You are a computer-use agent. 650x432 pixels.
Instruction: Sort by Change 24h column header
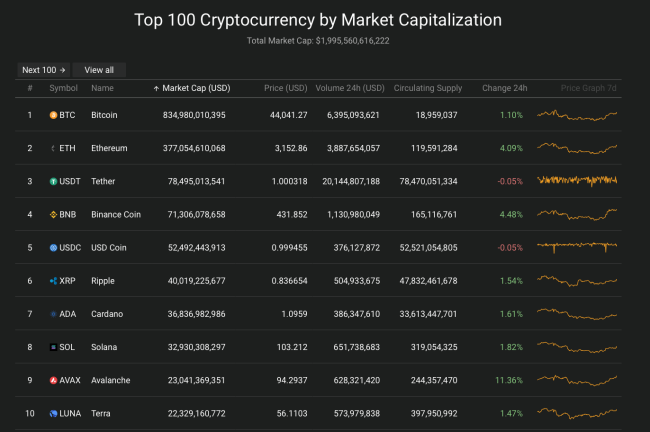pos(504,88)
